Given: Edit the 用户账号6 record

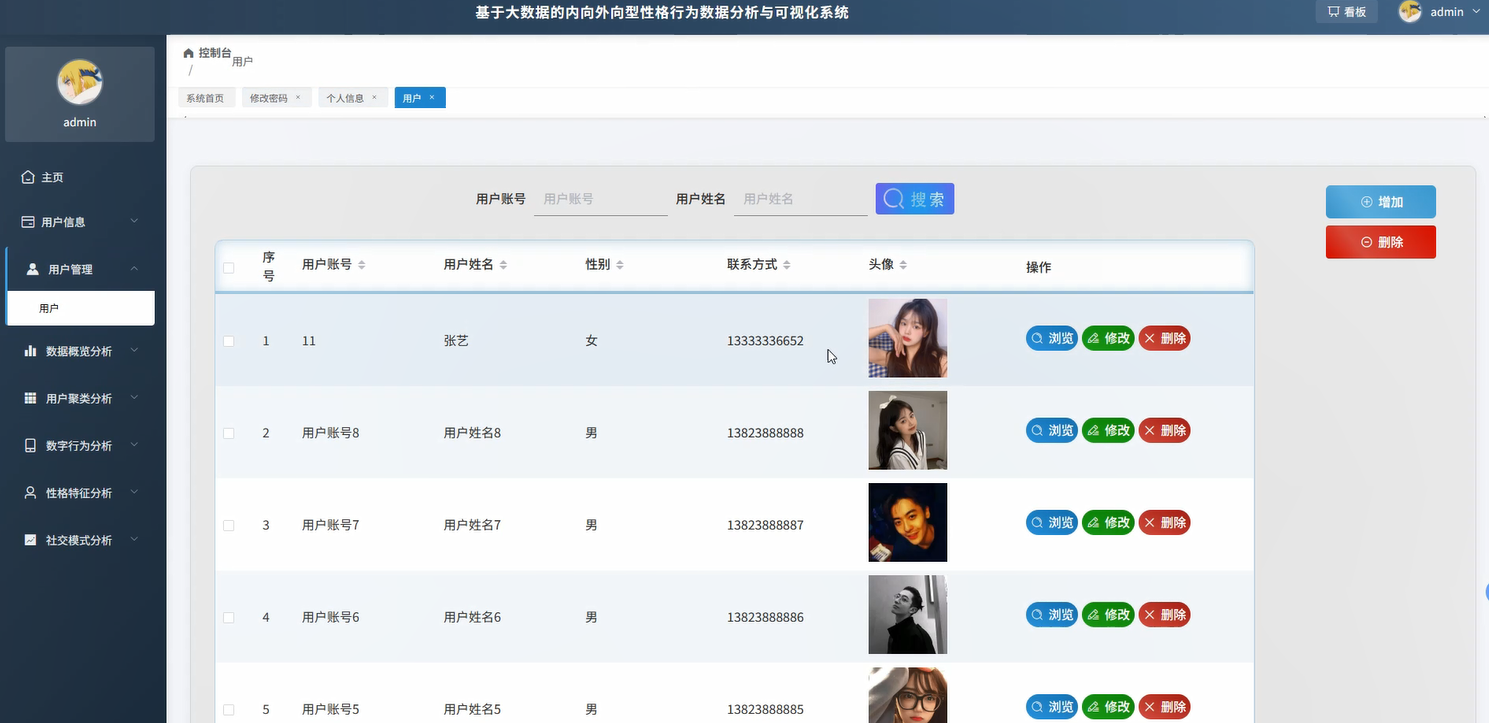Looking at the screenshot, I should tap(1108, 614).
